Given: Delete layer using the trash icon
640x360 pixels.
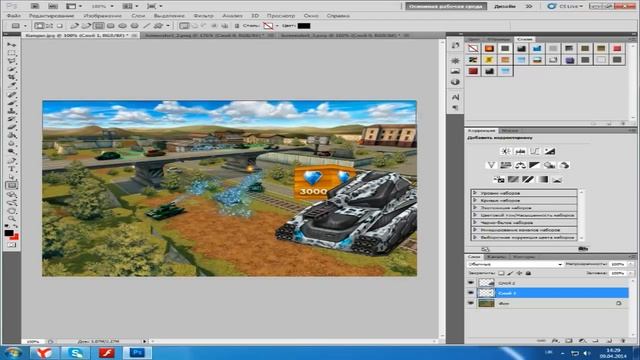Looking at the screenshot, I should 622,340.
